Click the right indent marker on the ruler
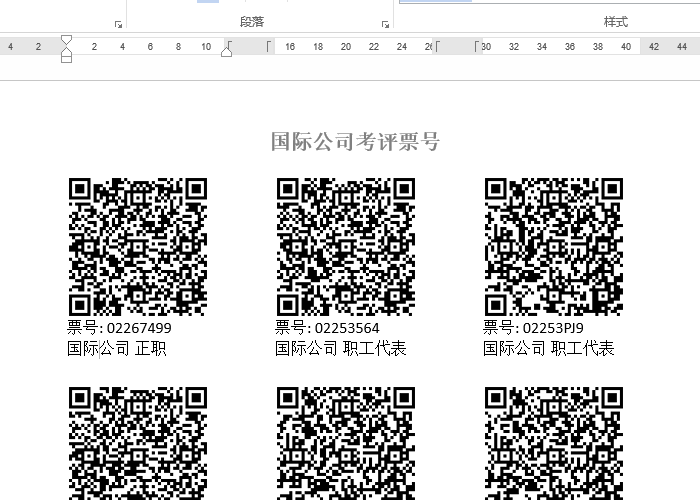700x500 pixels. tap(226, 52)
